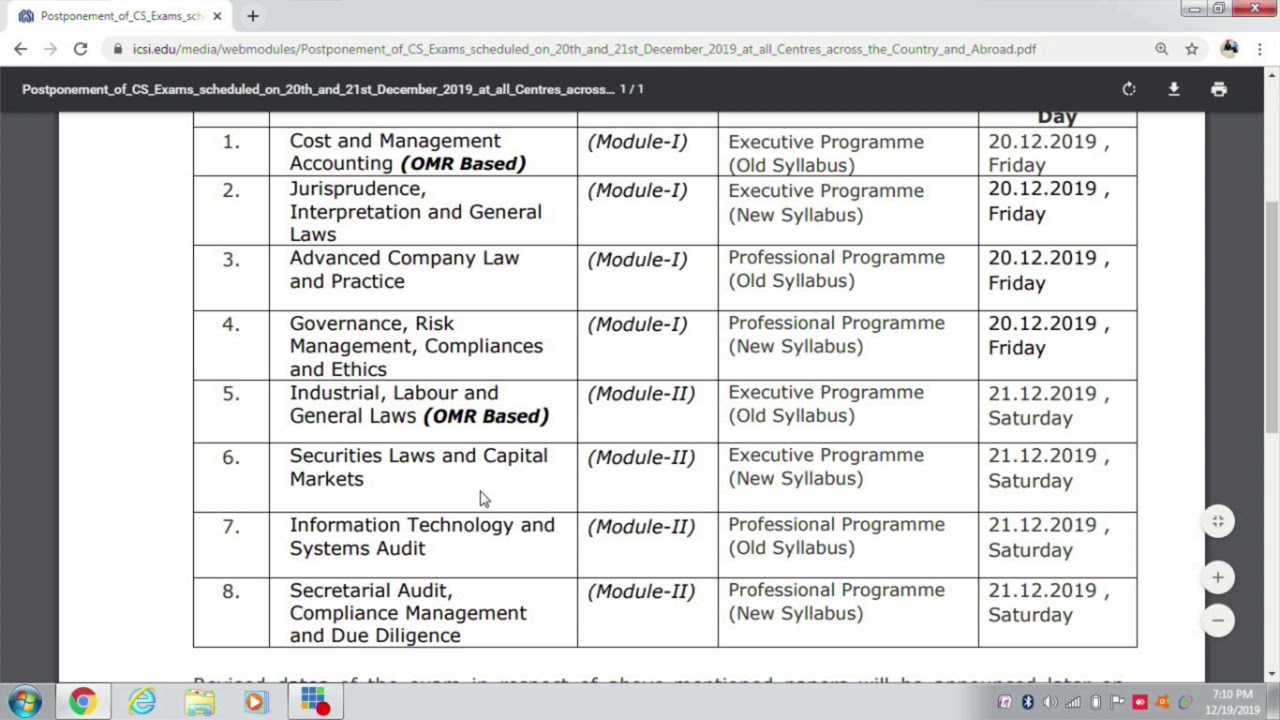Click the page vertical scrollbar thumb

1272,316
